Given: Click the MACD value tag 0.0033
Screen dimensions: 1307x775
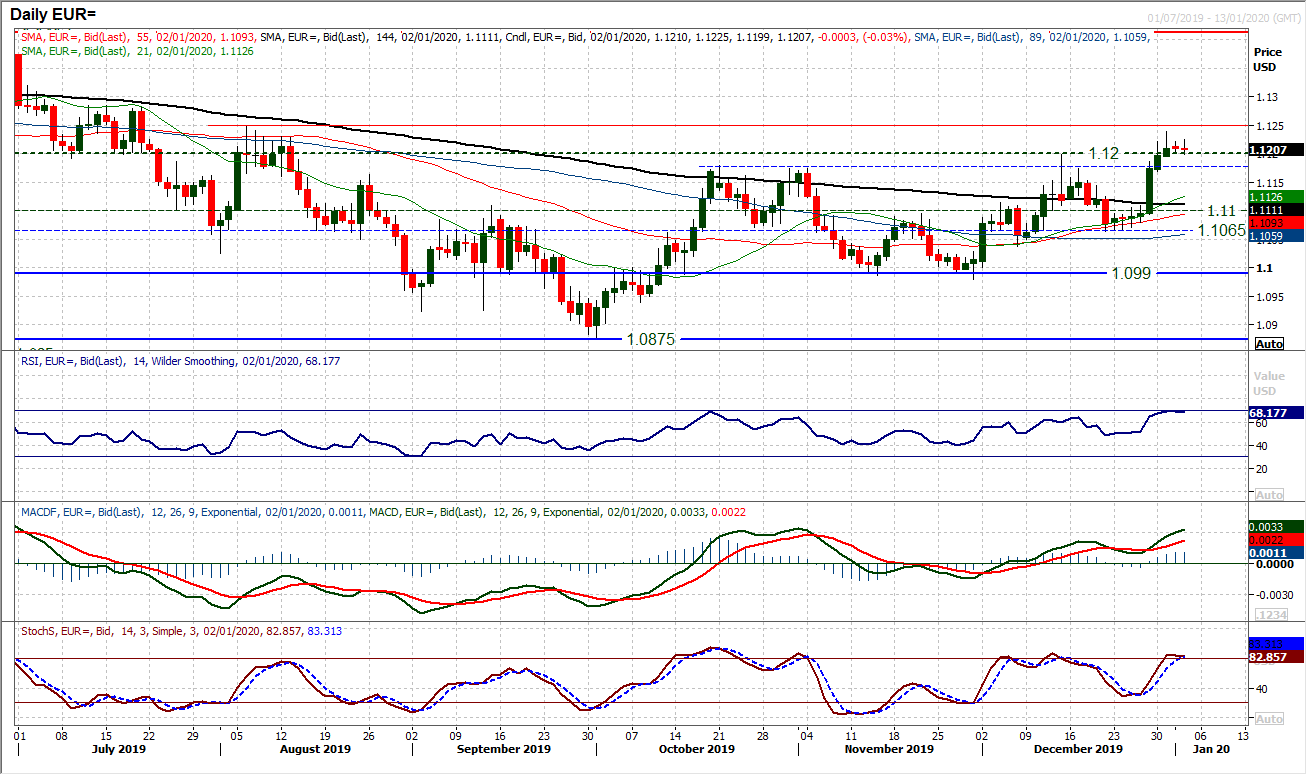Looking at the screenshot, I should (x=1277, y=526).
